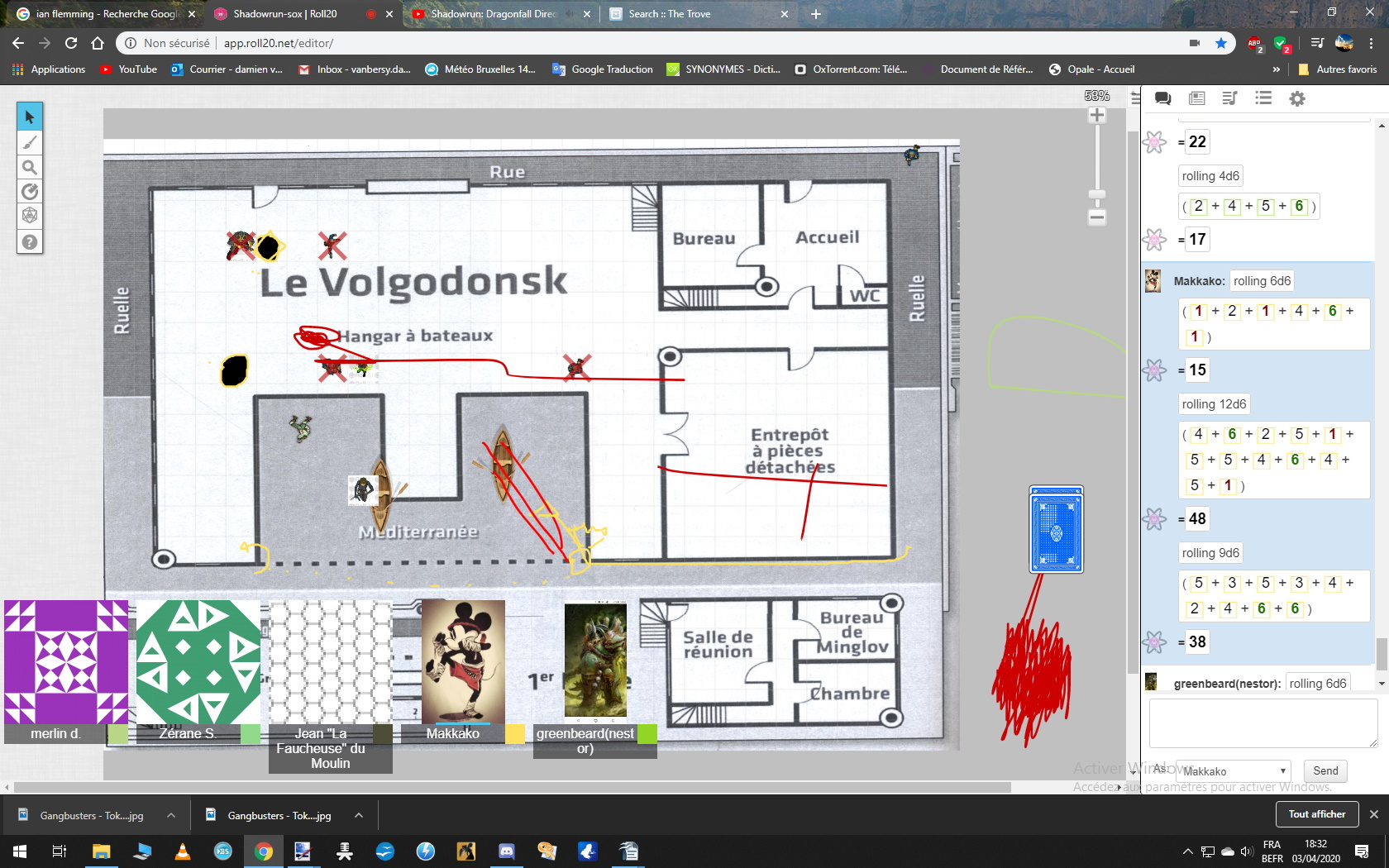The image size is (1389, 868).
Task: Expand first Gangbusters download options arrow
Action: [x=171, y=815]
